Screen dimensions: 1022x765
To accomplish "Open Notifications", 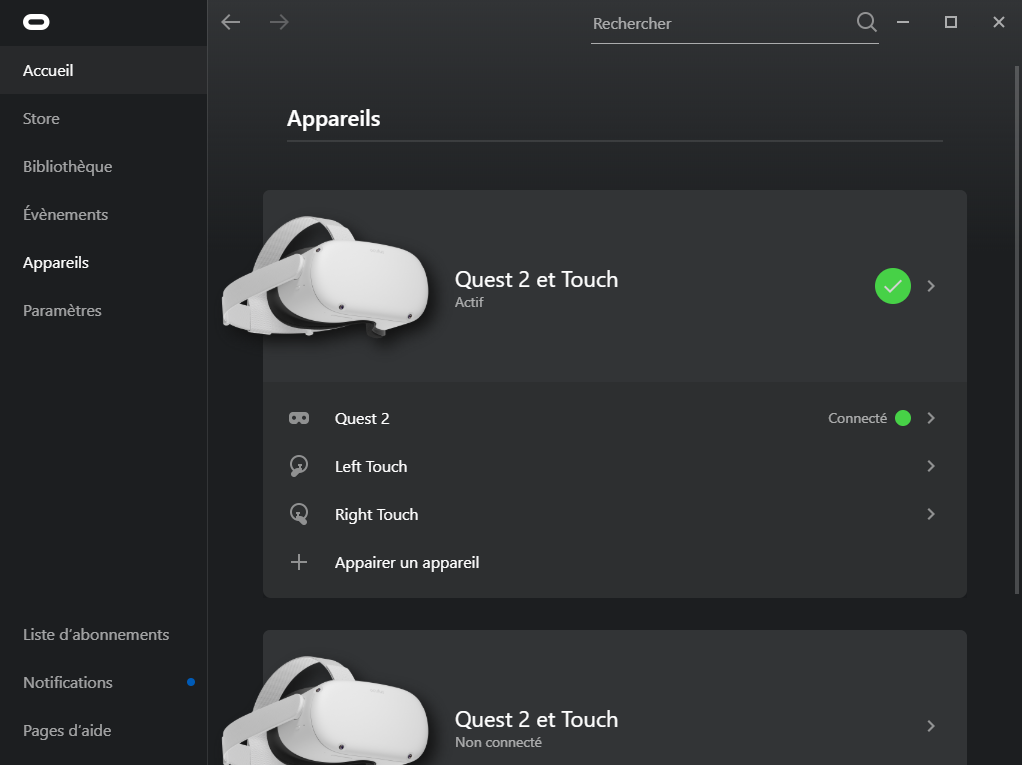I will 104,682.
